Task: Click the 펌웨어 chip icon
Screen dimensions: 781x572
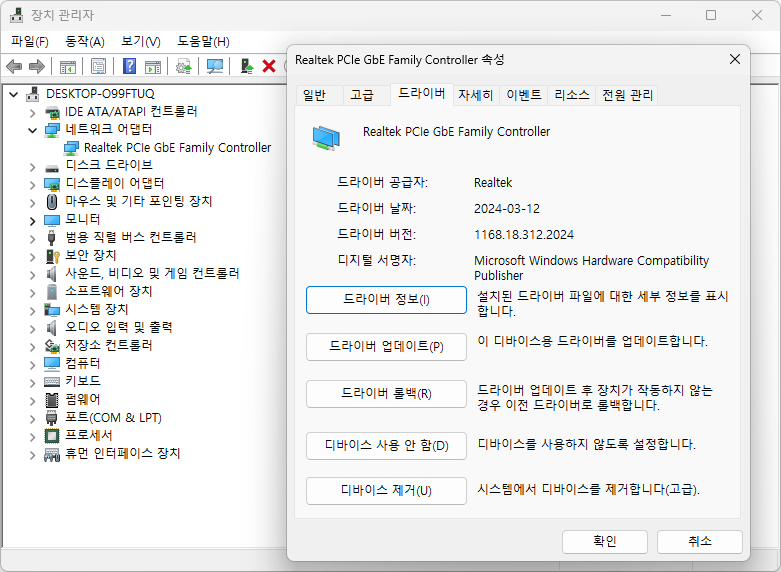Action: click(52, 400)
